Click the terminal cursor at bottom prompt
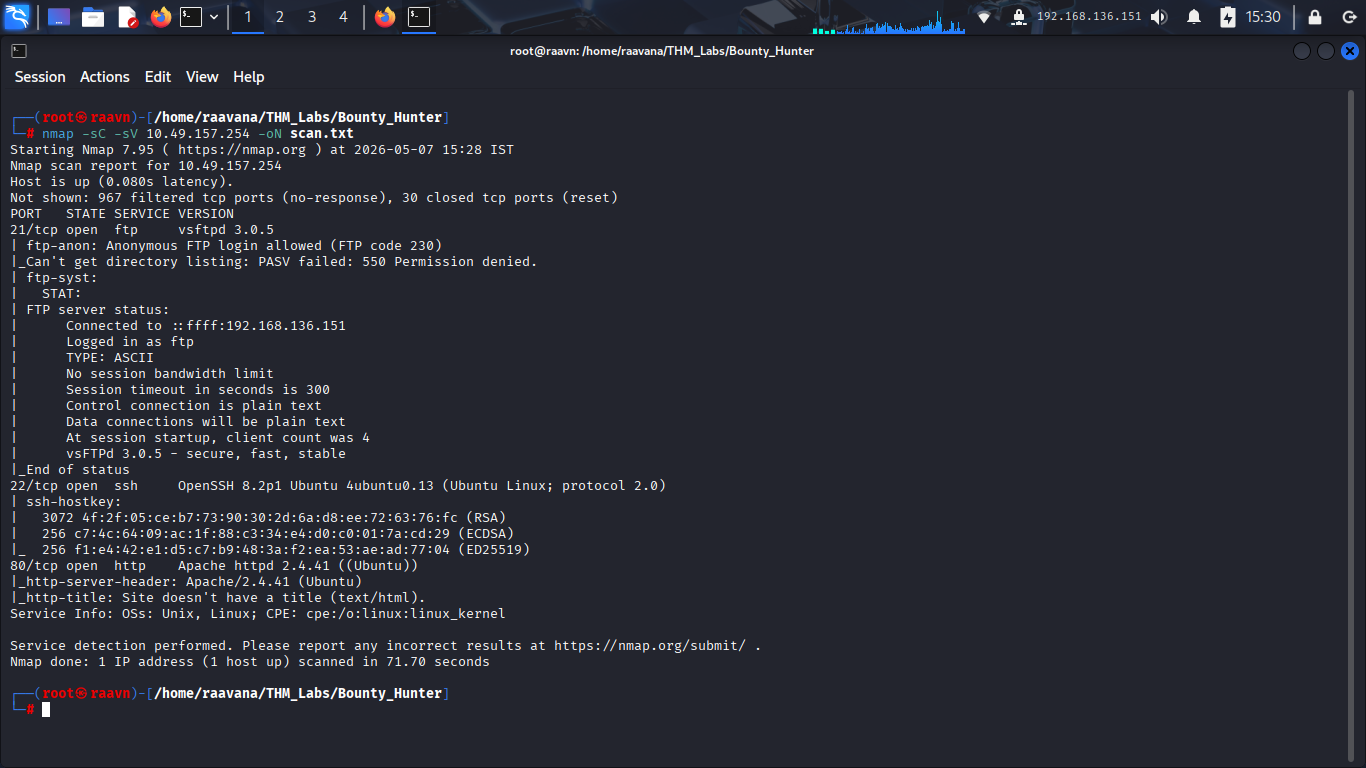 pyautogui.click(x=46, y=709)
